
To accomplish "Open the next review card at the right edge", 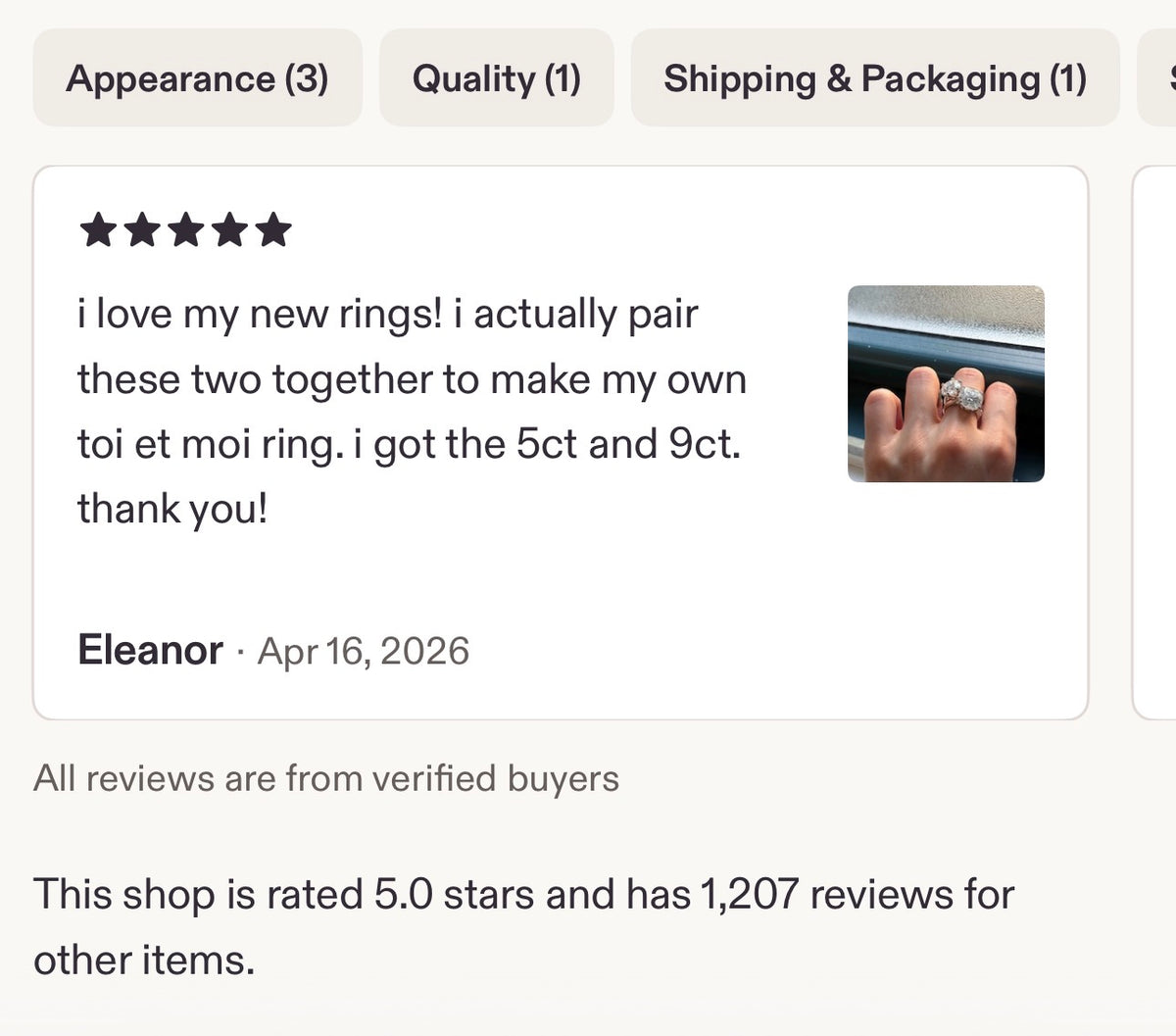I will coord(1154,442).
